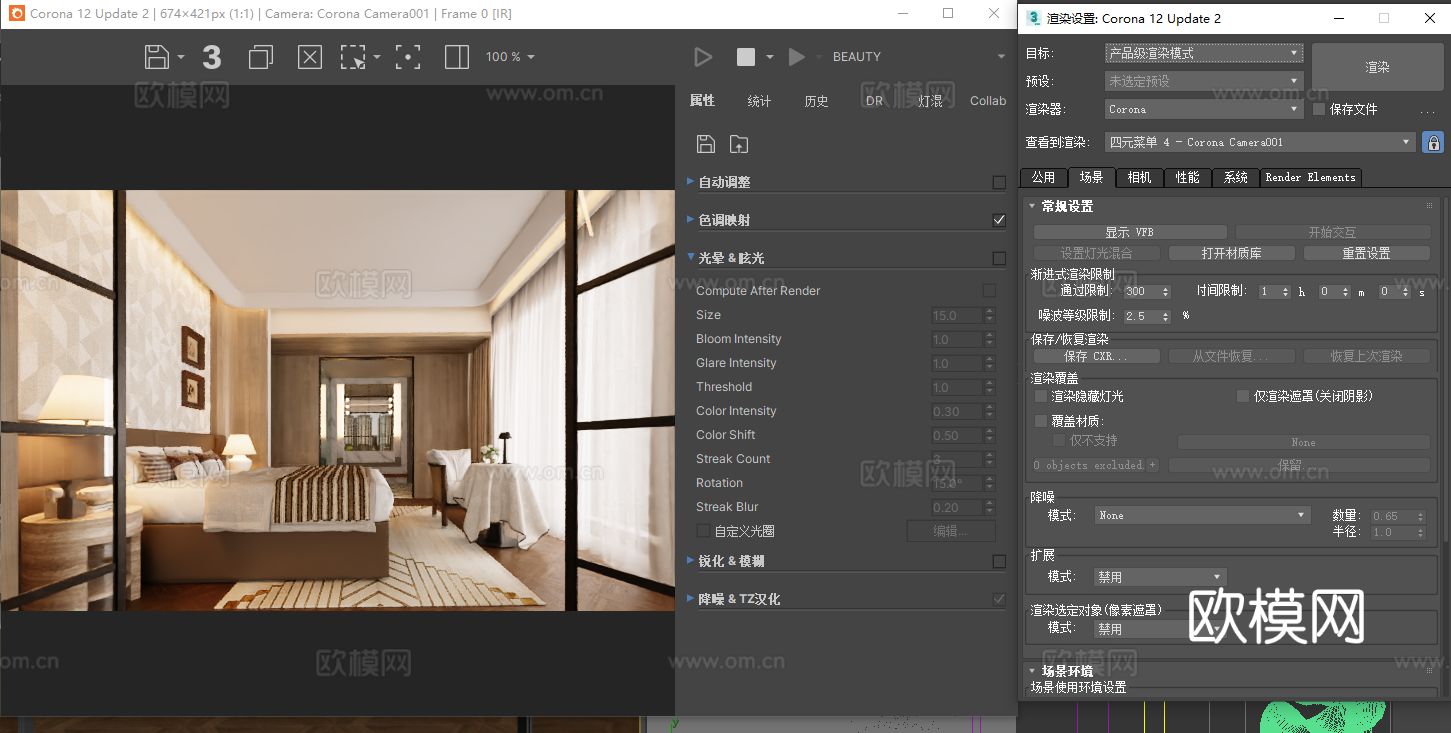Click 打开材质库 to open the material library
Image resolution: width=1451 pixels, height=733 pixels.
1231,253
